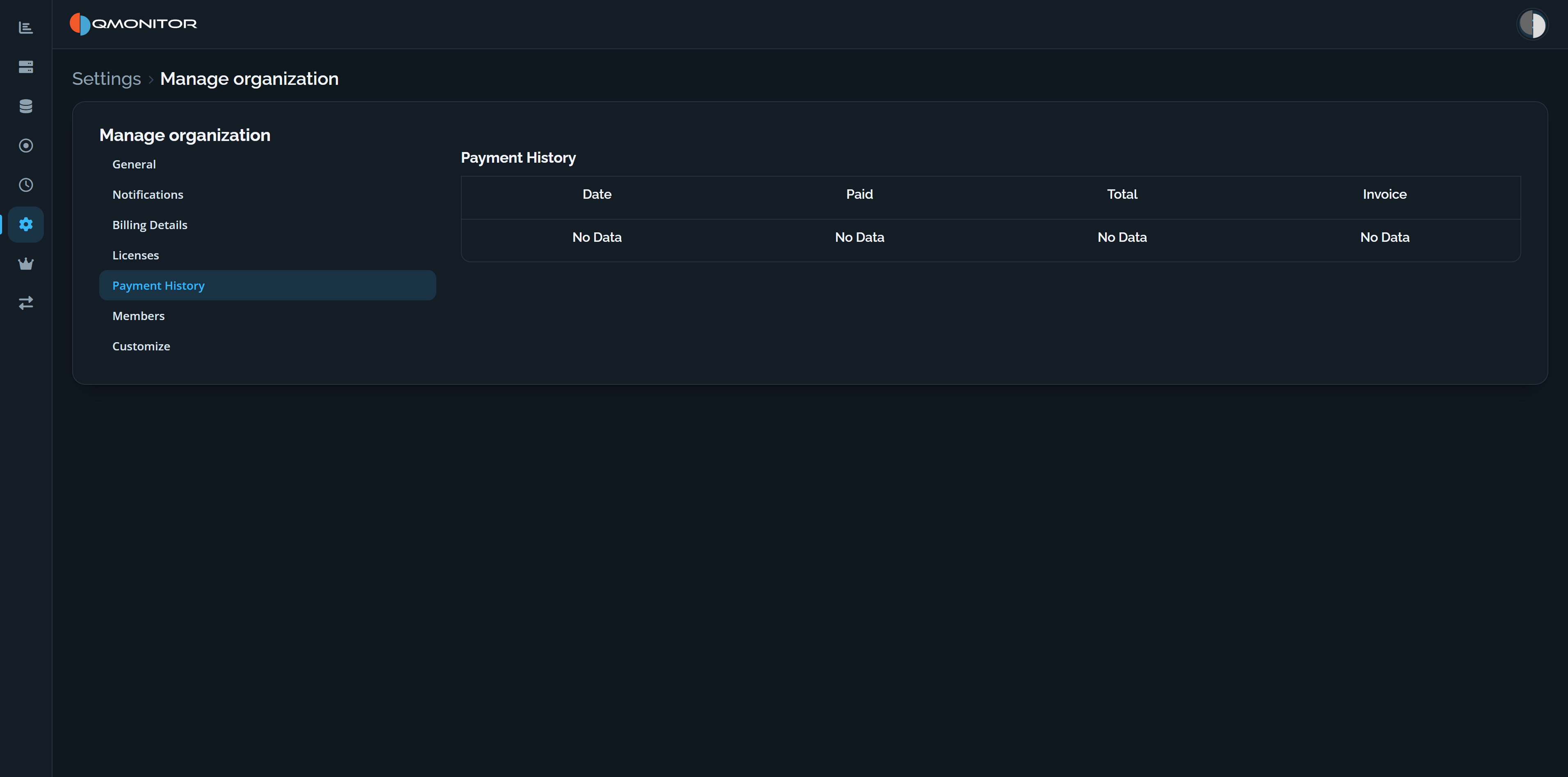Click the Date column header

click(597, 195)
